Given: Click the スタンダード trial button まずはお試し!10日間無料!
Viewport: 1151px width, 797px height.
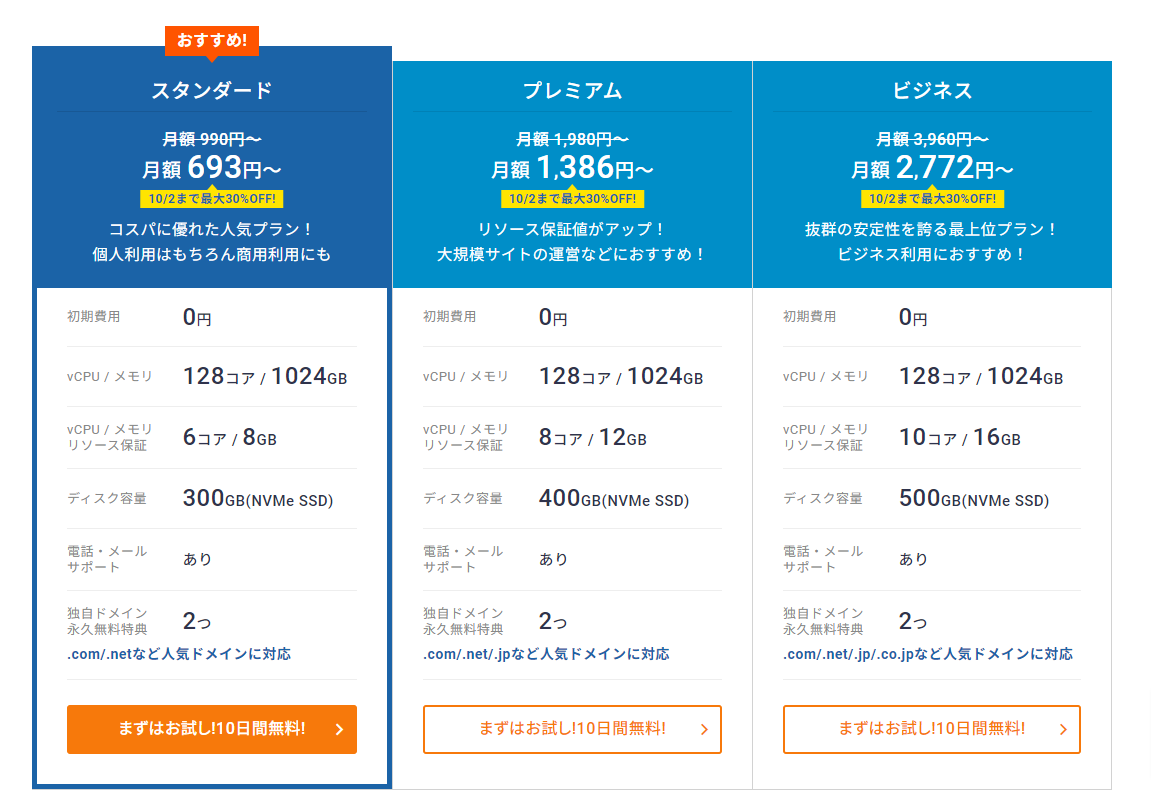Looking at the screenshot, I should [211, 730].
